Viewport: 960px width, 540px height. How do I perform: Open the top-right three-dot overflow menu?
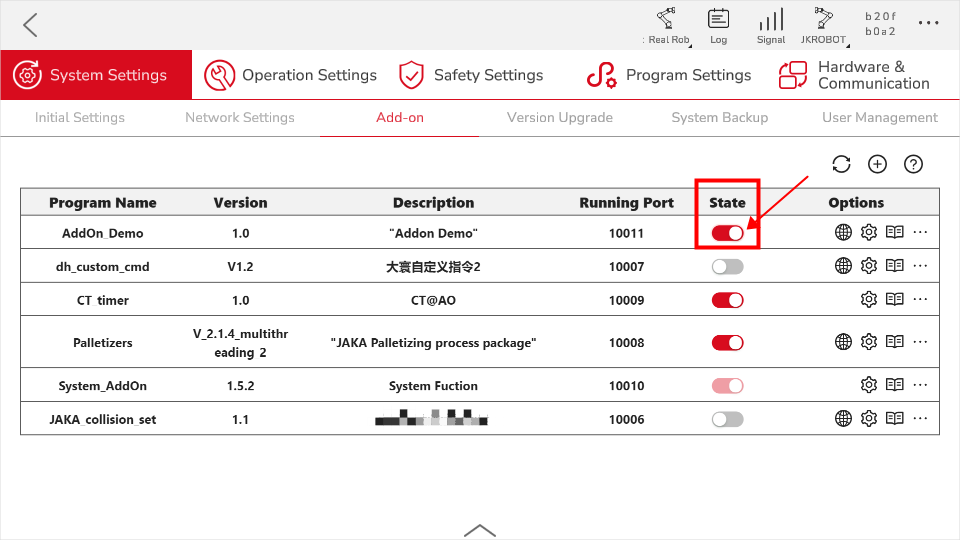[929, 23]
